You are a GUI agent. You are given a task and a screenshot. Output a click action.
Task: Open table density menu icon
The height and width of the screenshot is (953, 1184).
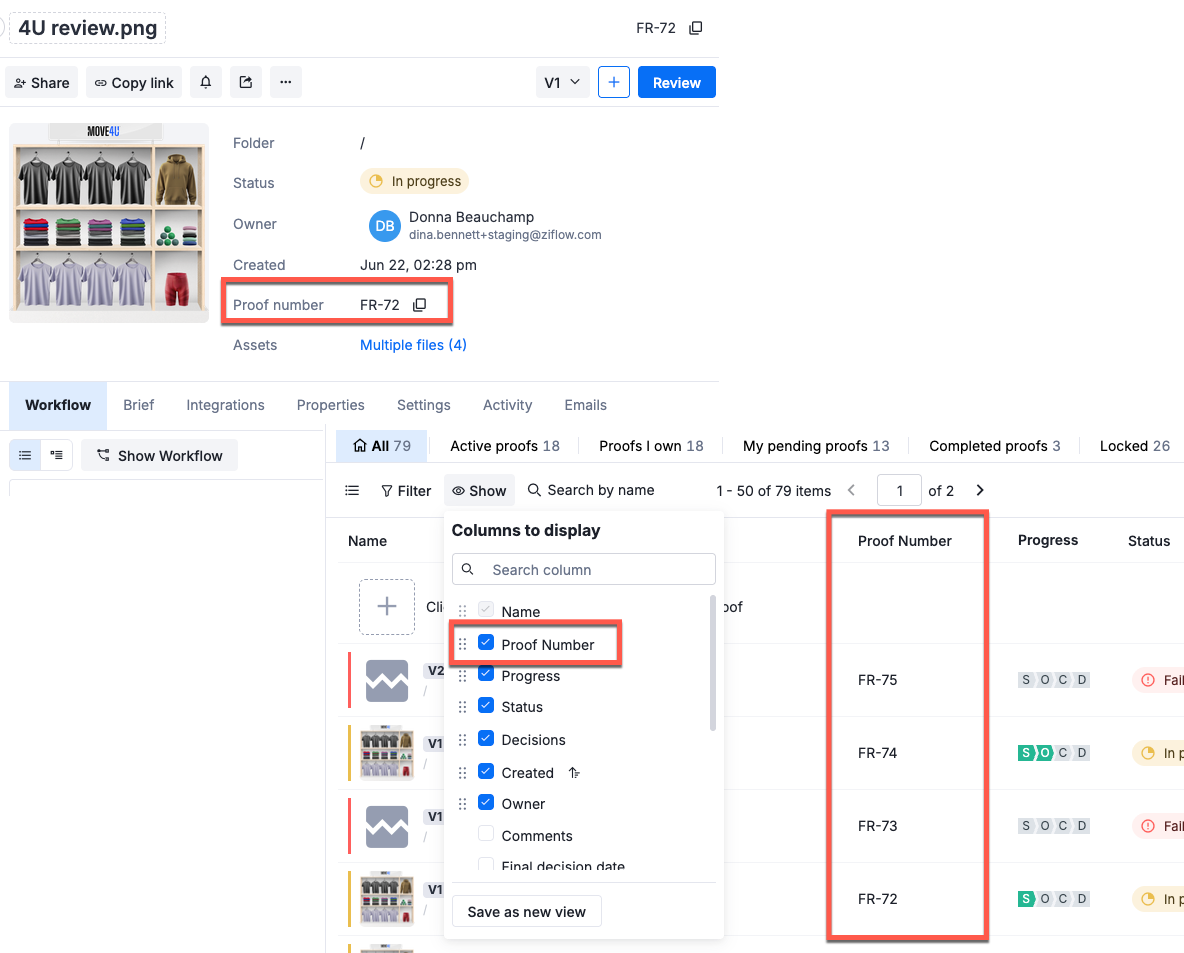(352, 491)
